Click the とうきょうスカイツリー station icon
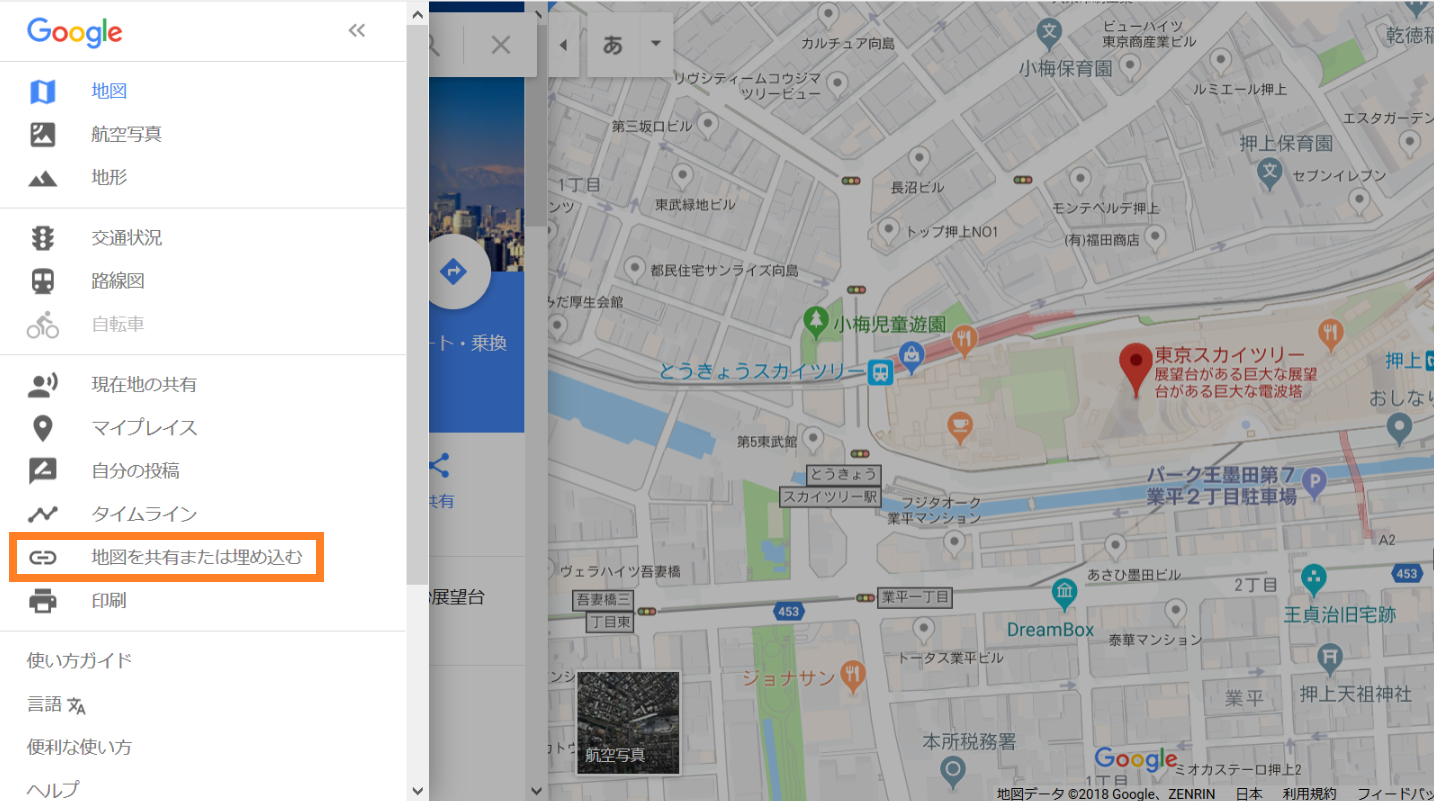Viewport: 1434px width, 801px height. pos(880,372)
